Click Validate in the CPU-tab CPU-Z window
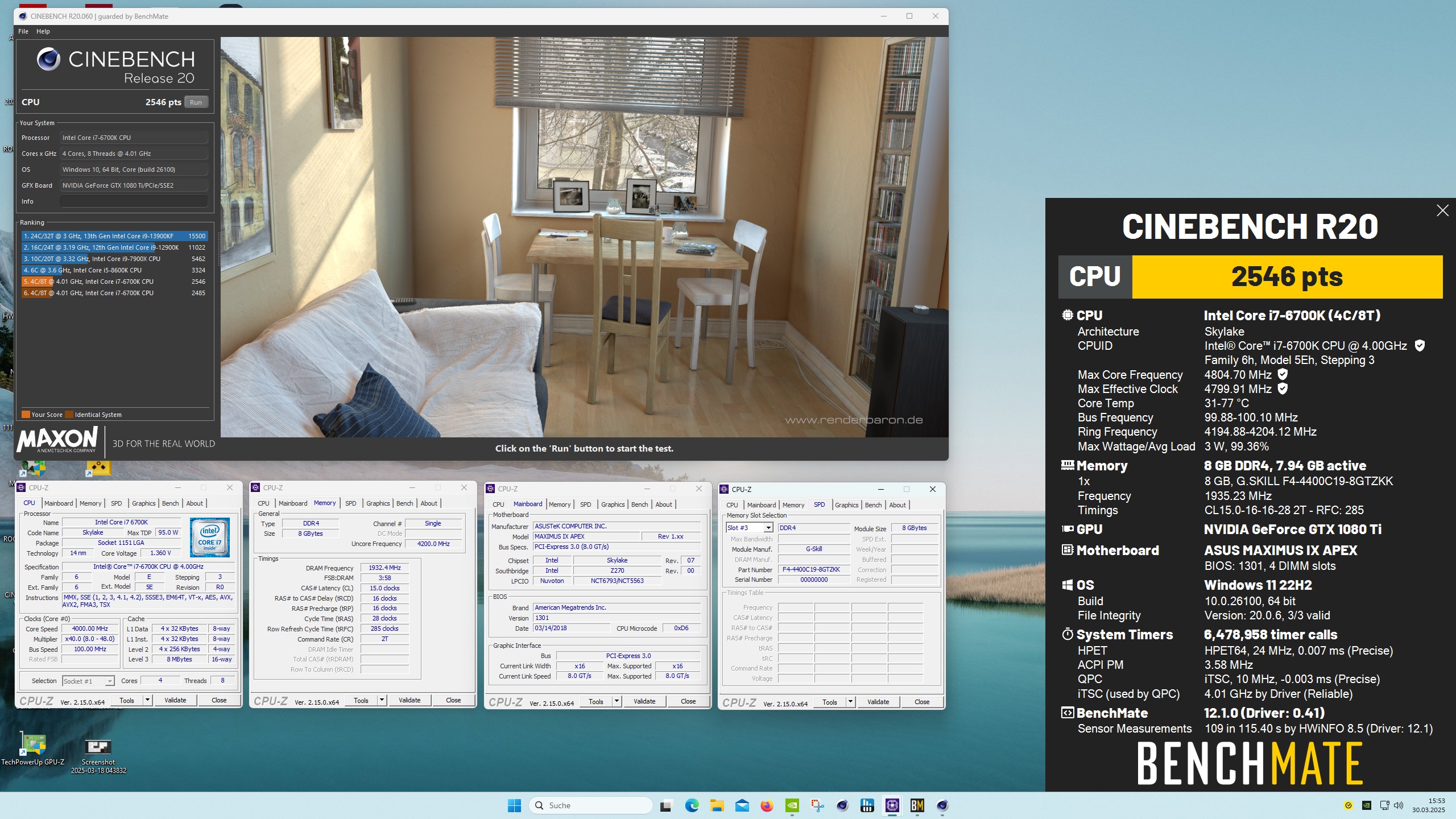Image resolution: width=1456 pixels, height=819 pixels. click(175, 700)
